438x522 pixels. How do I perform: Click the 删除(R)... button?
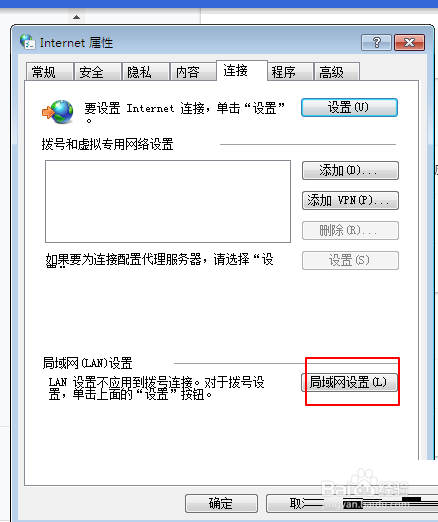point(350,230)
